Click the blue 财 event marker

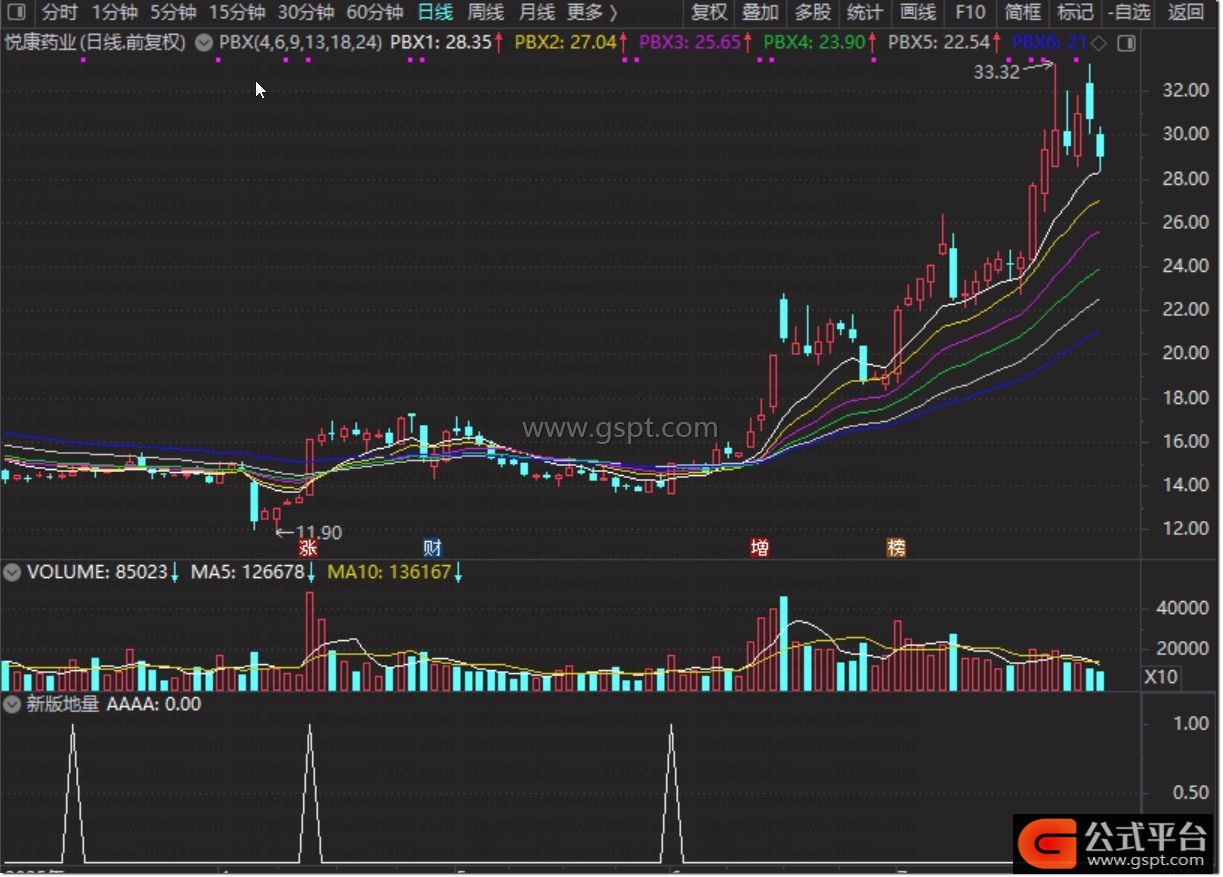click(x=432, y=548)
